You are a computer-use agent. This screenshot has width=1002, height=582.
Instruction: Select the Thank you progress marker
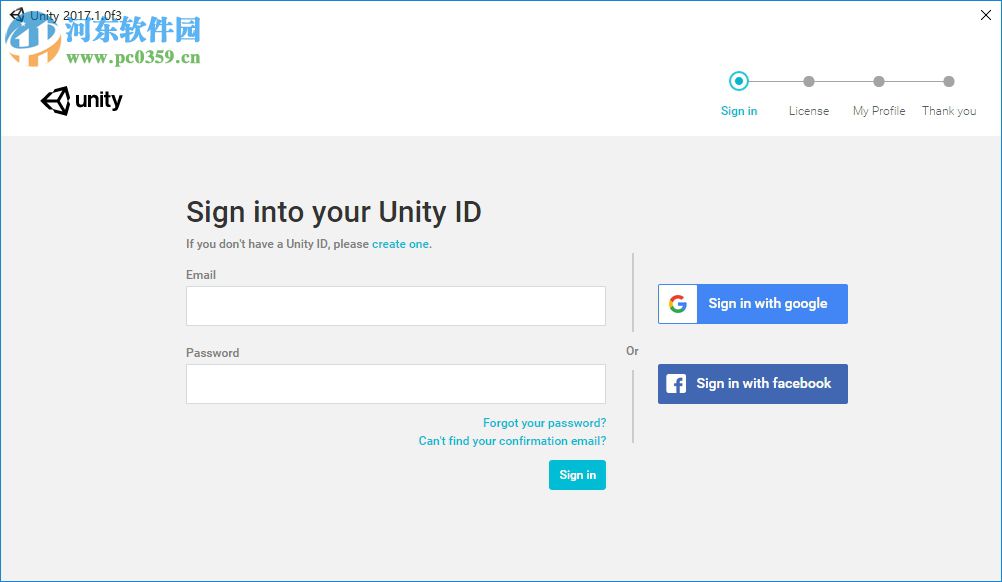point(948,81)
